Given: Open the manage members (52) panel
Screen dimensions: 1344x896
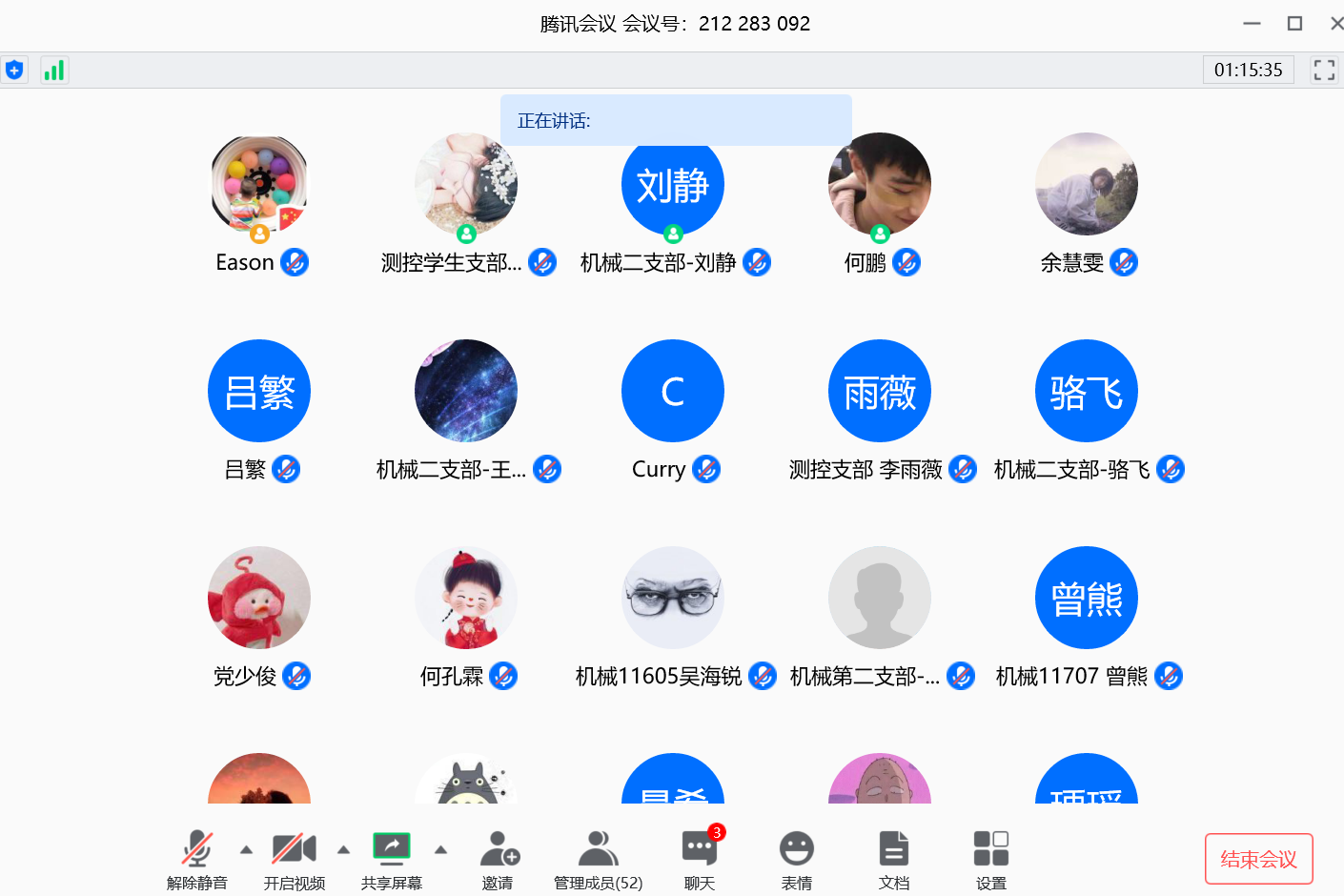Looking at the screenshot, I should [599, 858].
